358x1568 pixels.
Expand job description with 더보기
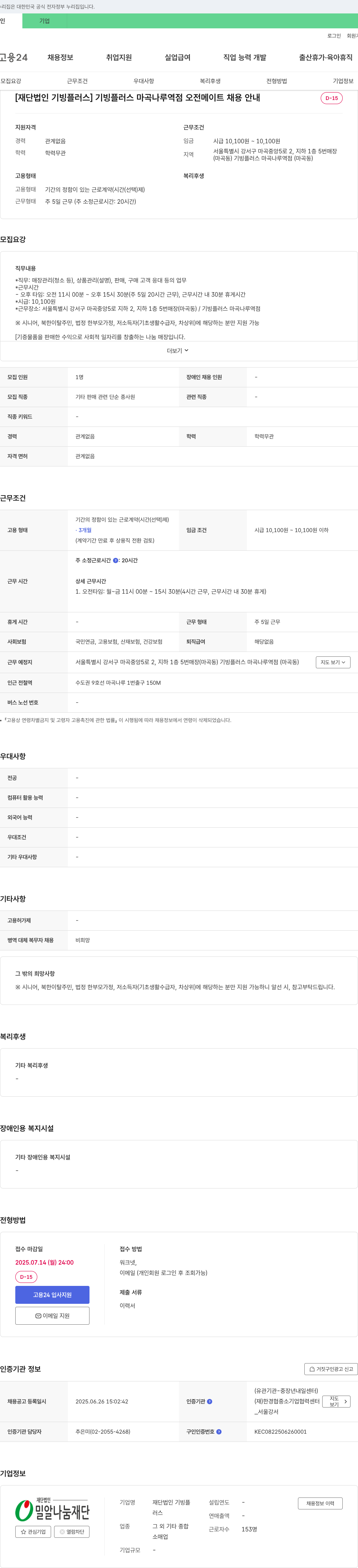[x=178, y=351]
